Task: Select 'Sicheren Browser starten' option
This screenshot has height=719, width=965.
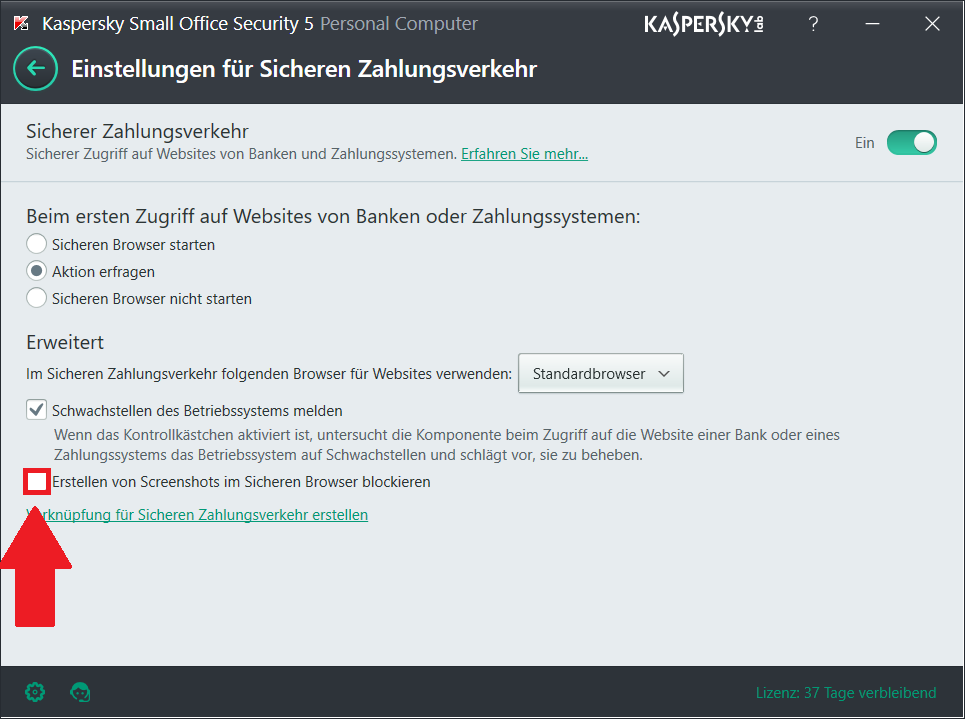Action: (36, 244)
